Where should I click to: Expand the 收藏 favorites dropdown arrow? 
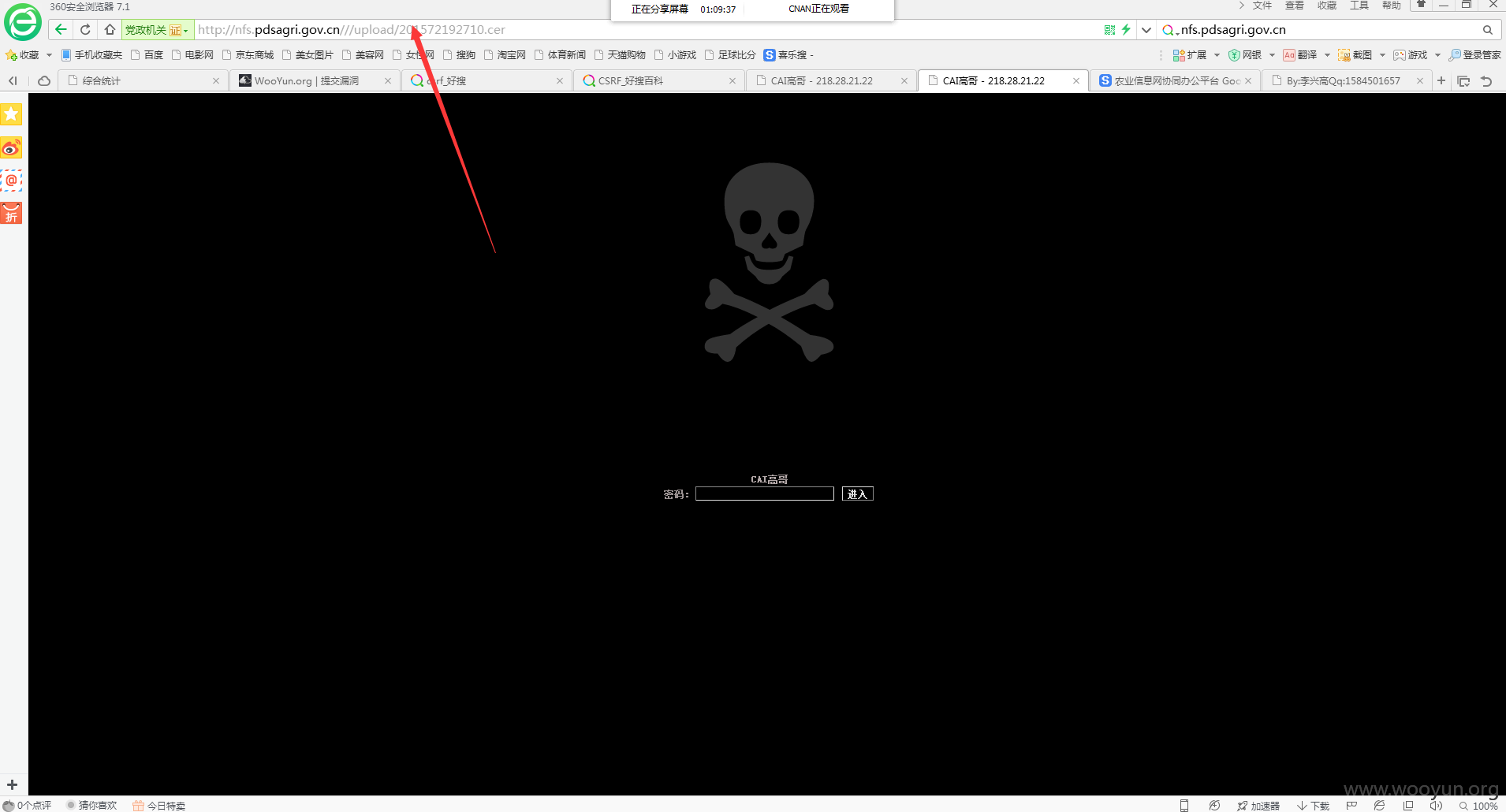(49, 55)
